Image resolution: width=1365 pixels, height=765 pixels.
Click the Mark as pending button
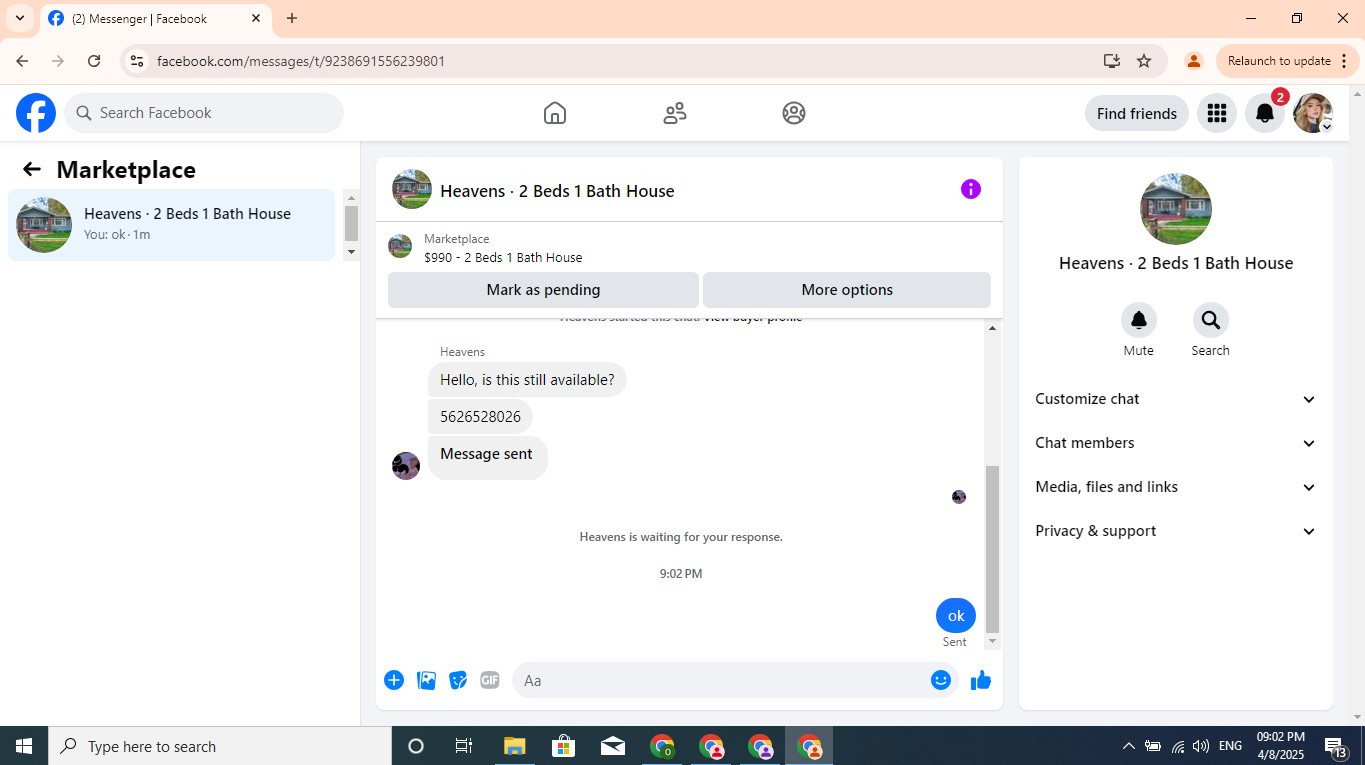(543, 290)
